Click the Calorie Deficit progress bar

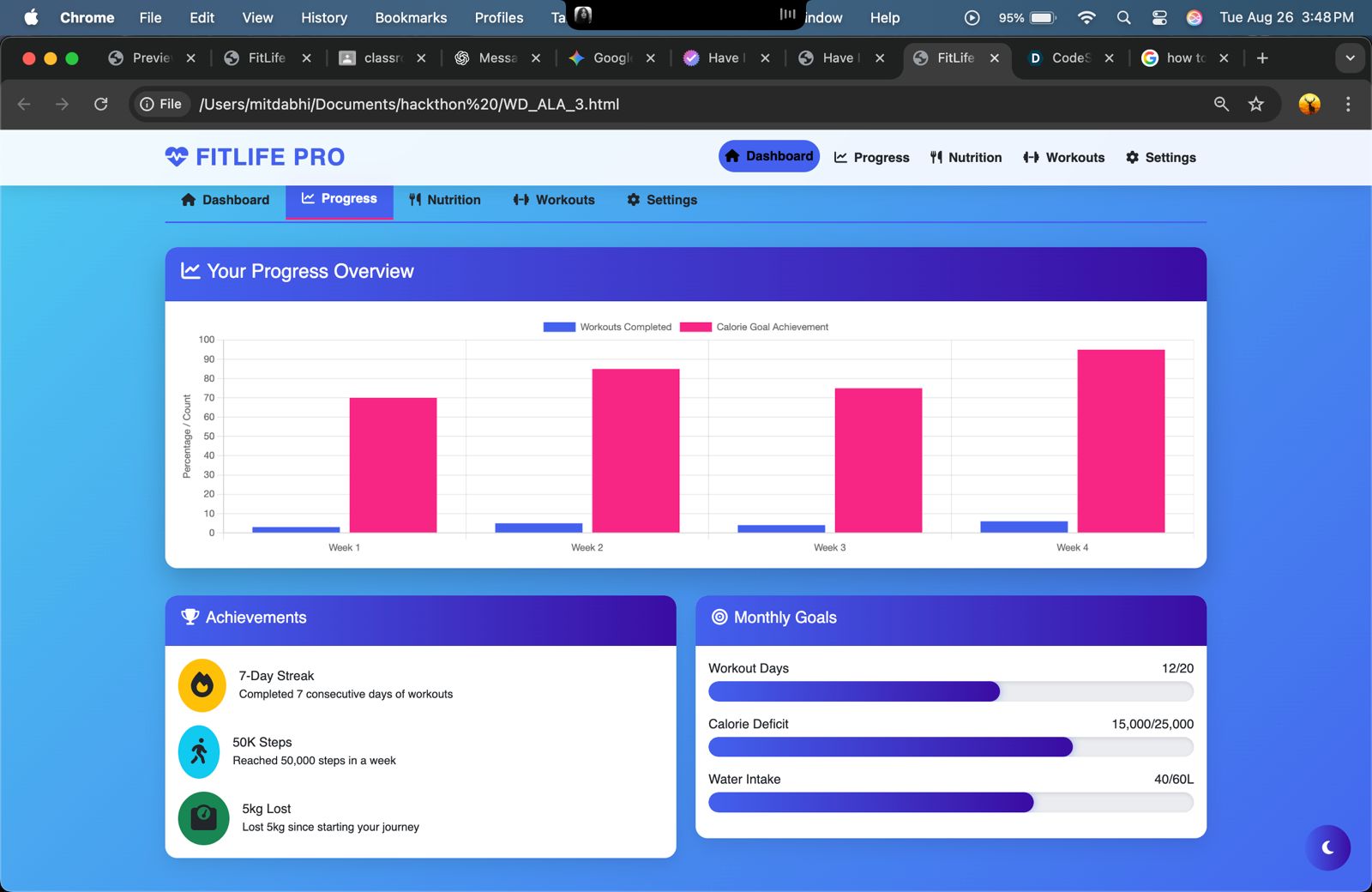(951, 747)
